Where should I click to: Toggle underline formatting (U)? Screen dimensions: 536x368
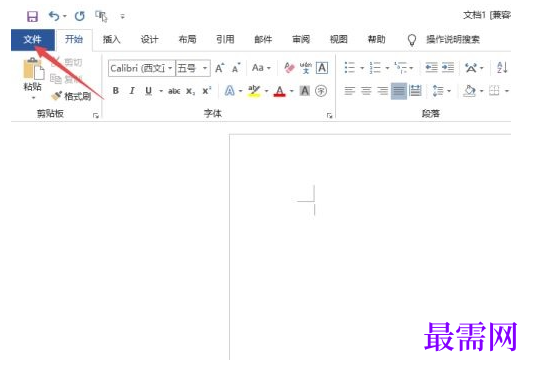148,91
